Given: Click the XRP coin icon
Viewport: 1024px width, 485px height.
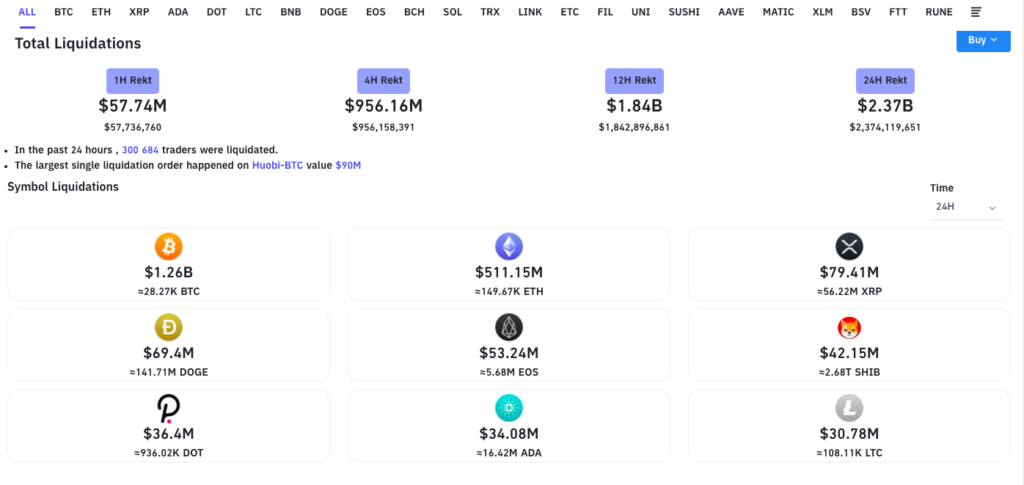Looking at the screenshot, I should pos(849,246).
